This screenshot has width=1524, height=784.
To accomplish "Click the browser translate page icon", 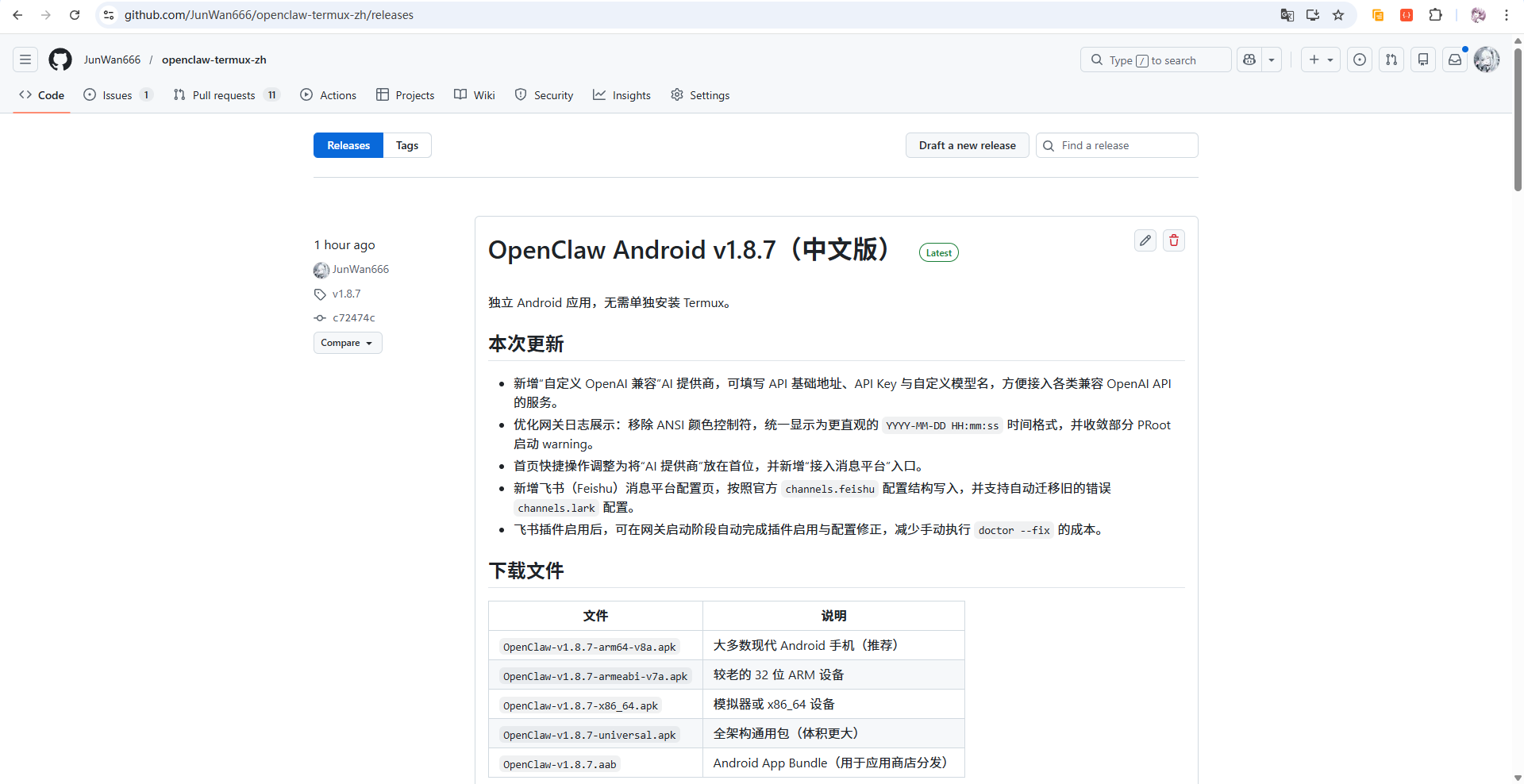I will pos(1287,15).
